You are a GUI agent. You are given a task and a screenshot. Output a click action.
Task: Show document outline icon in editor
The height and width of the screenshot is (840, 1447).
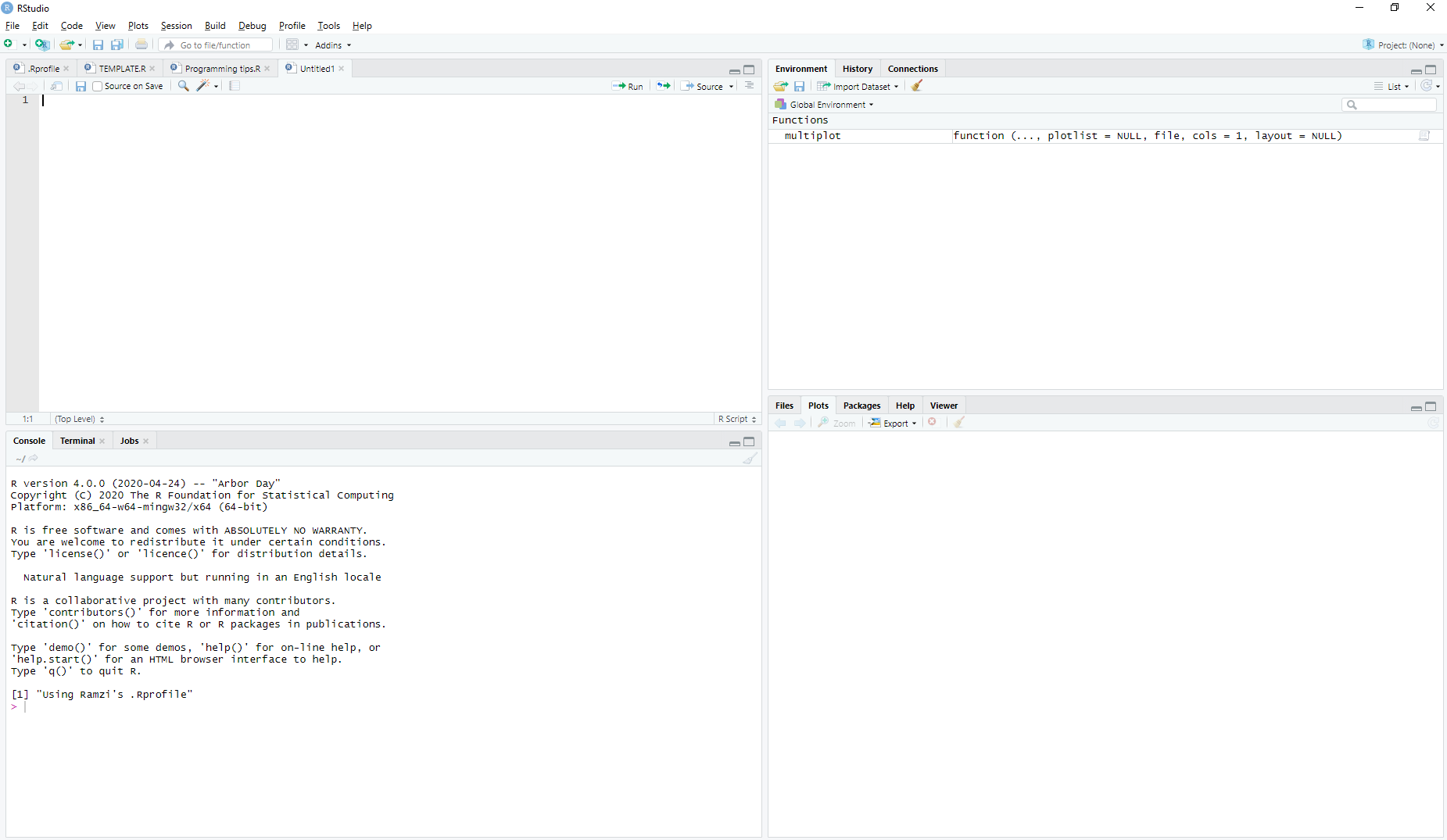[749, 86]
